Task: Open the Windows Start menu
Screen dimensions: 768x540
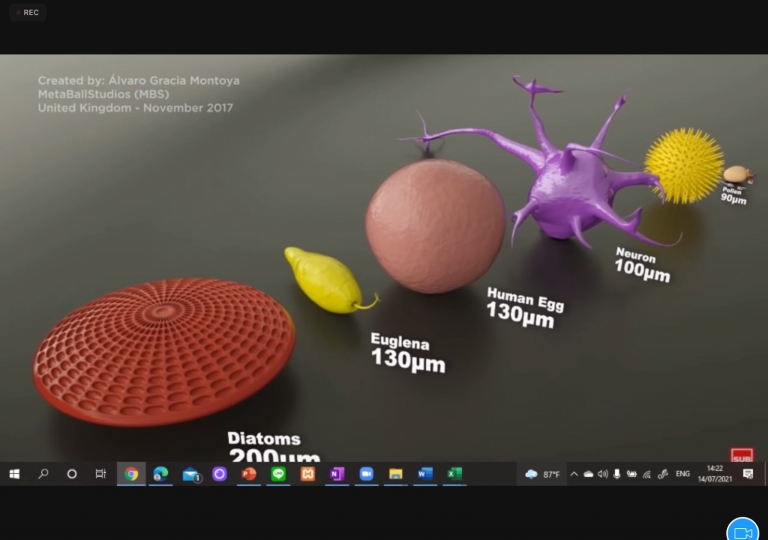Action: coord(14,474)
